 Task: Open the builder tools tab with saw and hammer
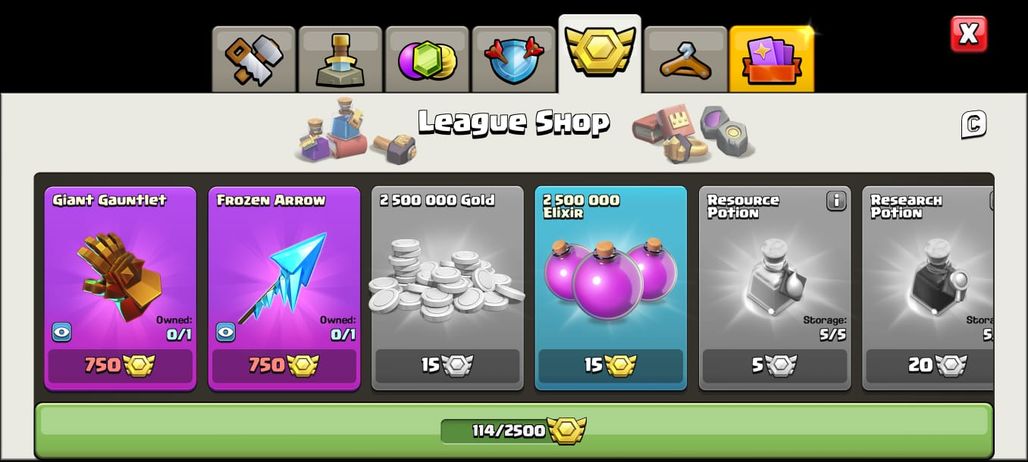click(254, 60)
